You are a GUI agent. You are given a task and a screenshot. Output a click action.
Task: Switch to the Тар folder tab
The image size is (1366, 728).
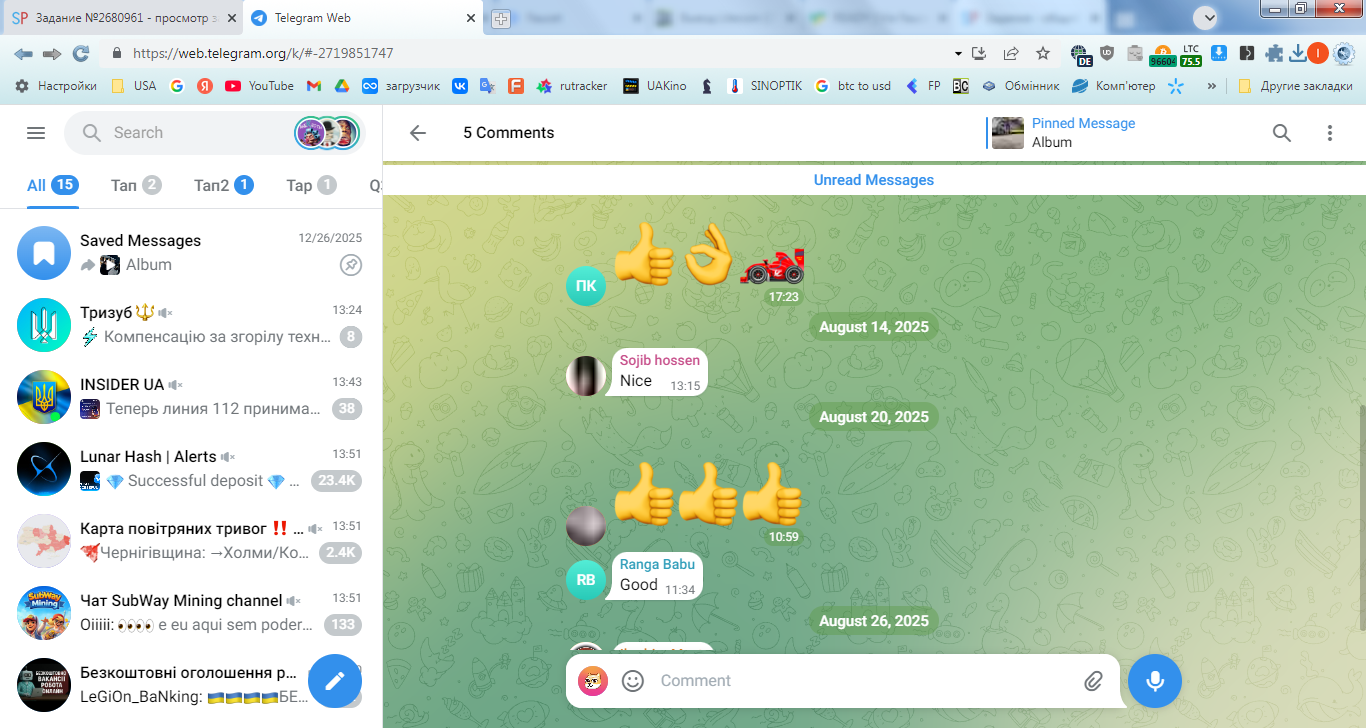coord(311,185)
